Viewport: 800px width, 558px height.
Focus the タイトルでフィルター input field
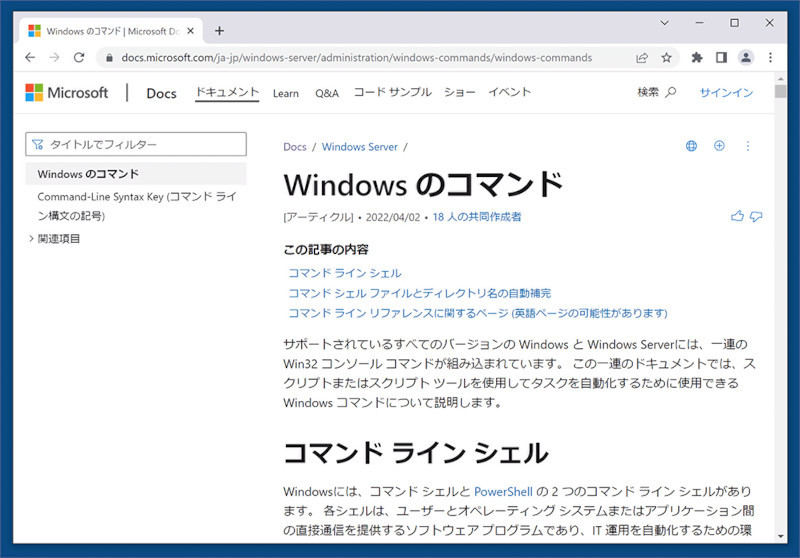pyautogui.click(x=136, y=144)
